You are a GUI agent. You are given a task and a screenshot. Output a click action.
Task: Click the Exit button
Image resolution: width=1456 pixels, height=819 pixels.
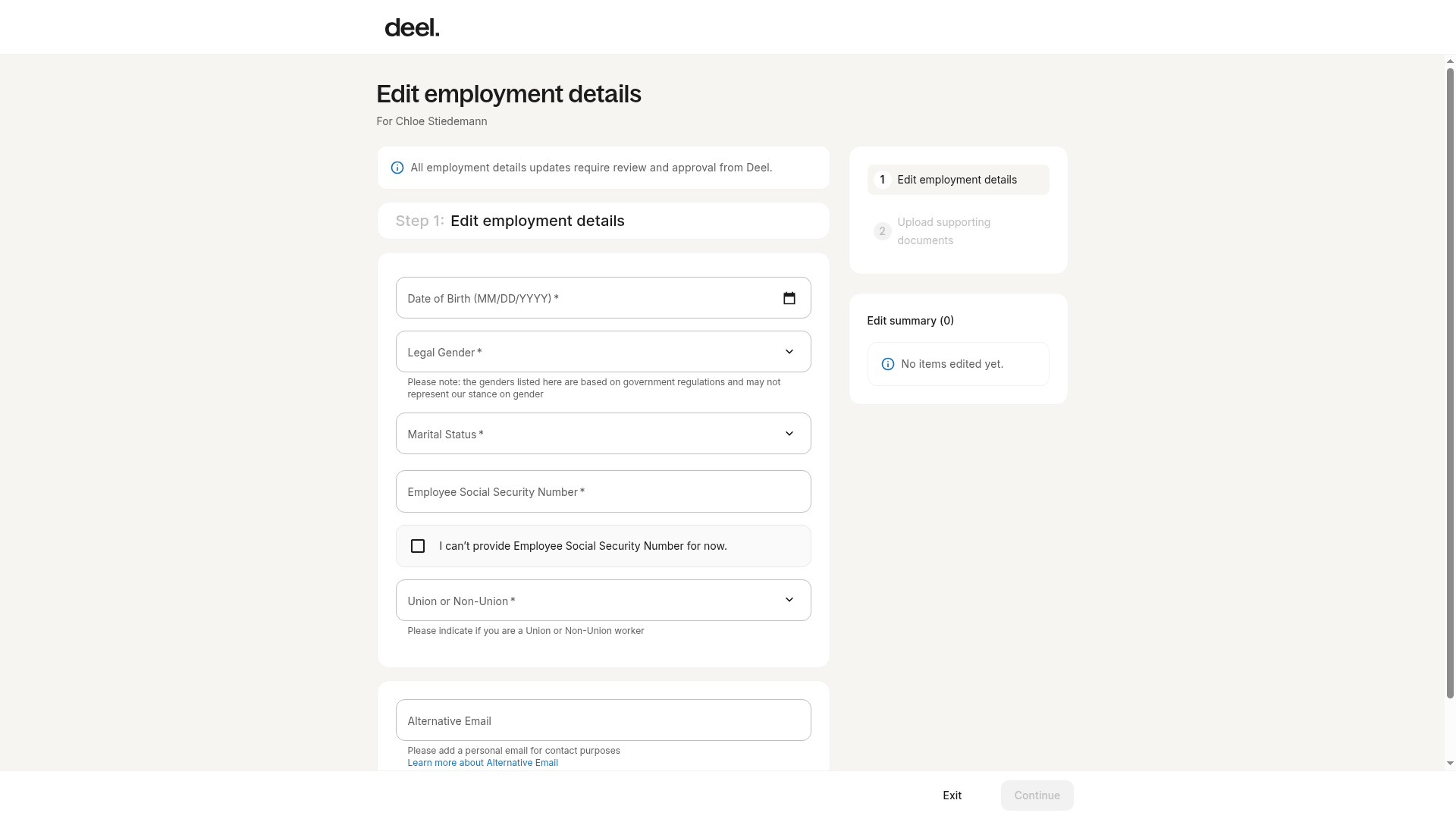point(952,795)
